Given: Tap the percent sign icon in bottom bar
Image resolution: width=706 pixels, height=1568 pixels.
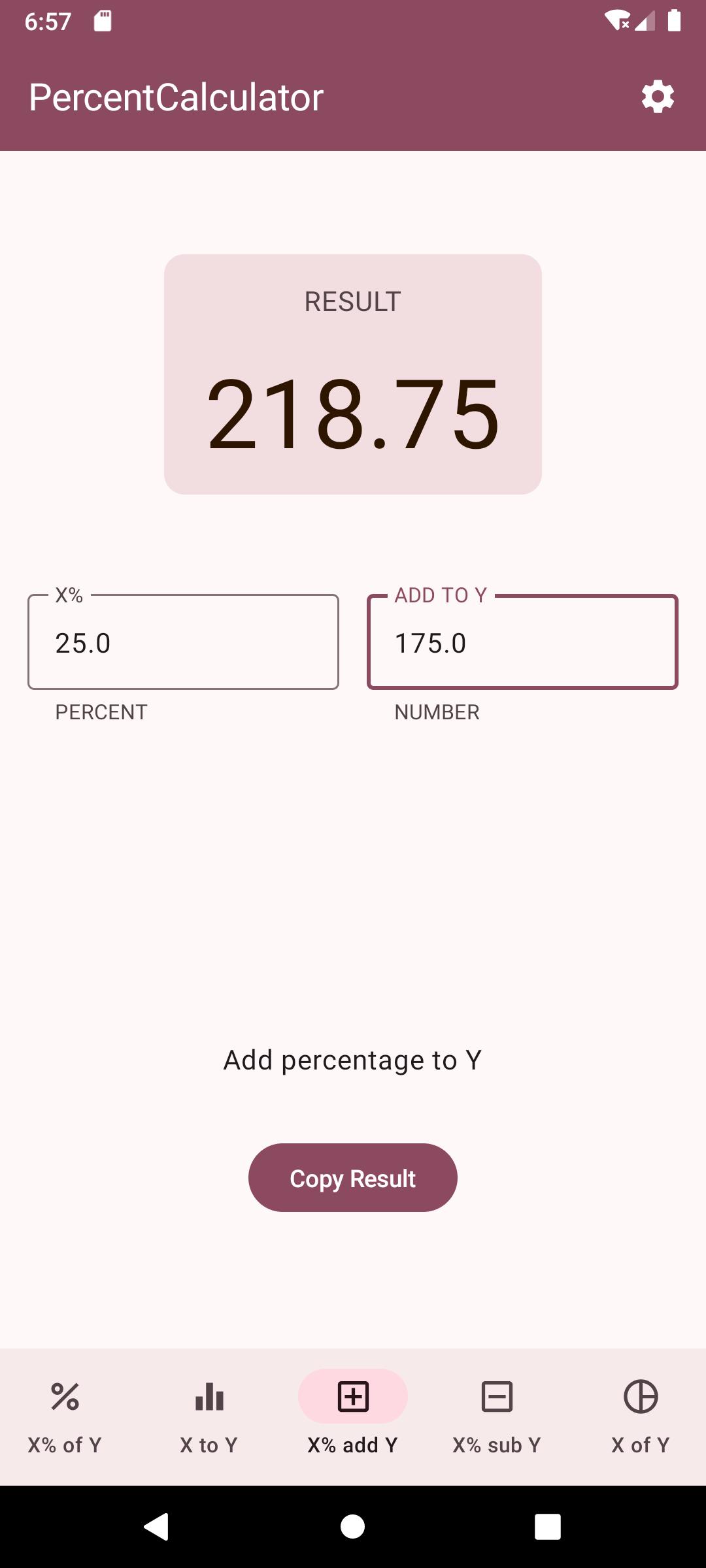Looking at the screenshot, I should (65, 1397).
